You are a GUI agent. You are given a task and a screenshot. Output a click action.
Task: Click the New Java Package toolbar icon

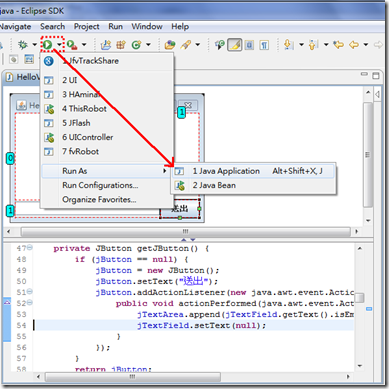121,44
